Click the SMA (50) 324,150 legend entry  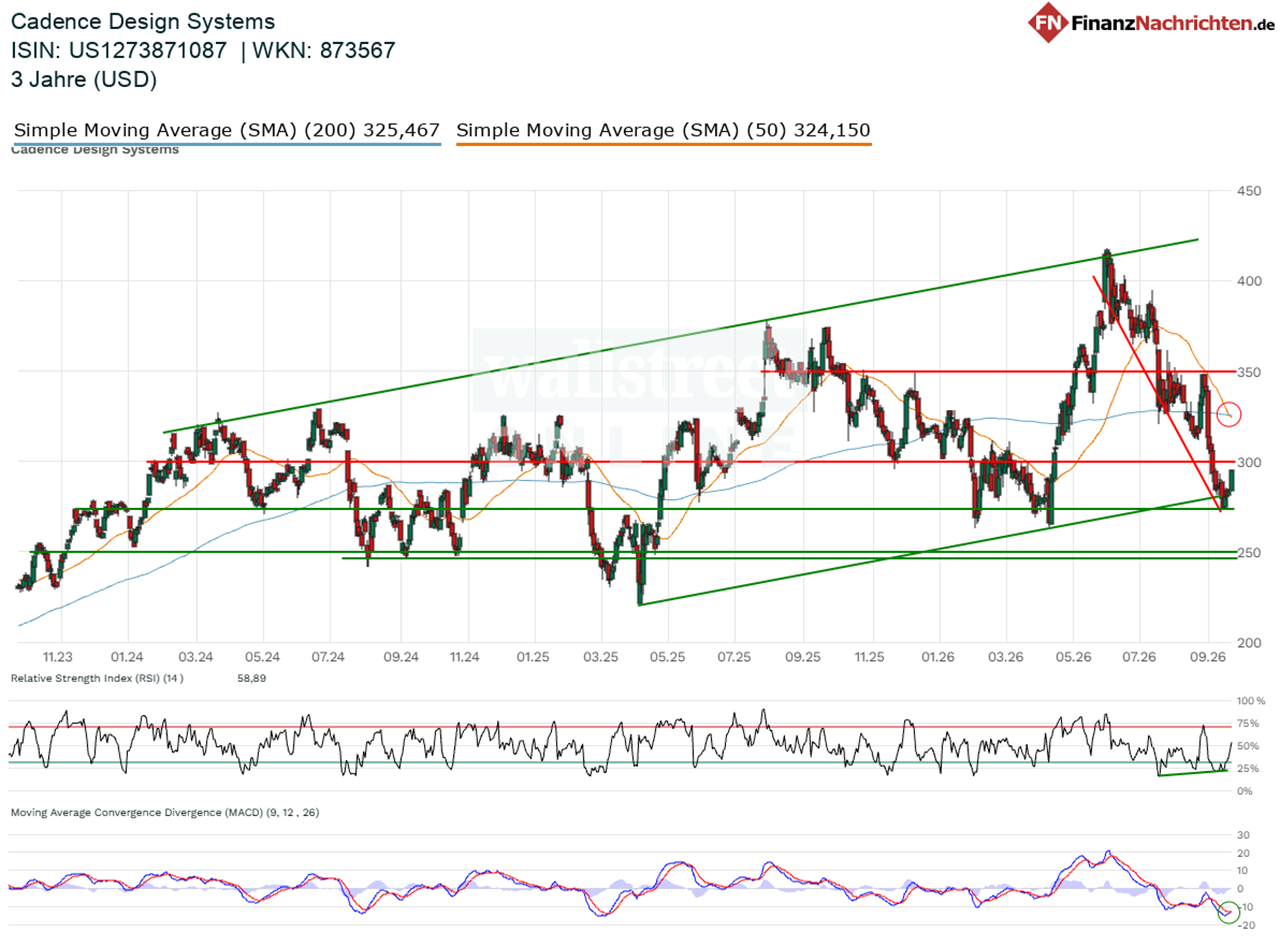(663, 130)
